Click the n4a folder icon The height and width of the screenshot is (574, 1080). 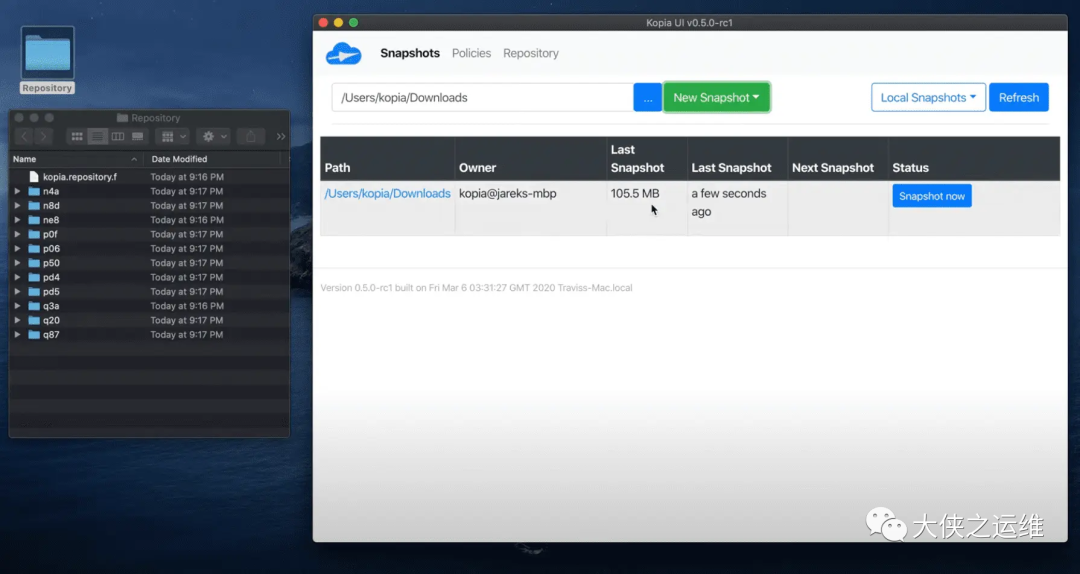coord(34,192)
